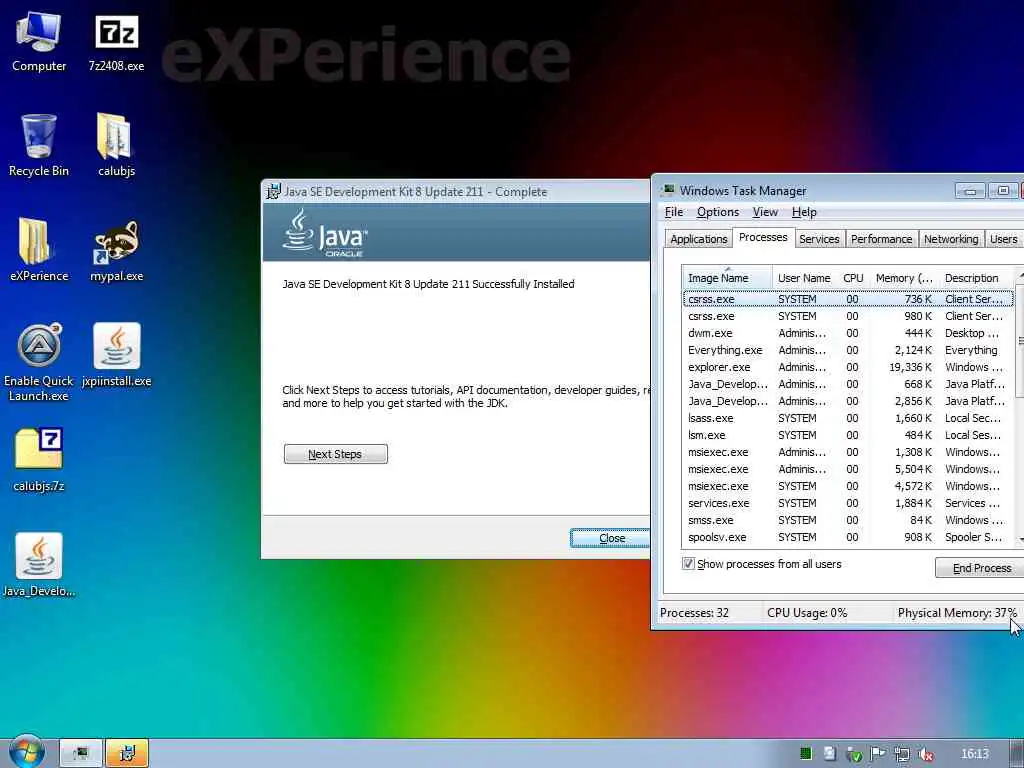
Task: Click the Action Center flag tray icon
Action: click(878, 754)
